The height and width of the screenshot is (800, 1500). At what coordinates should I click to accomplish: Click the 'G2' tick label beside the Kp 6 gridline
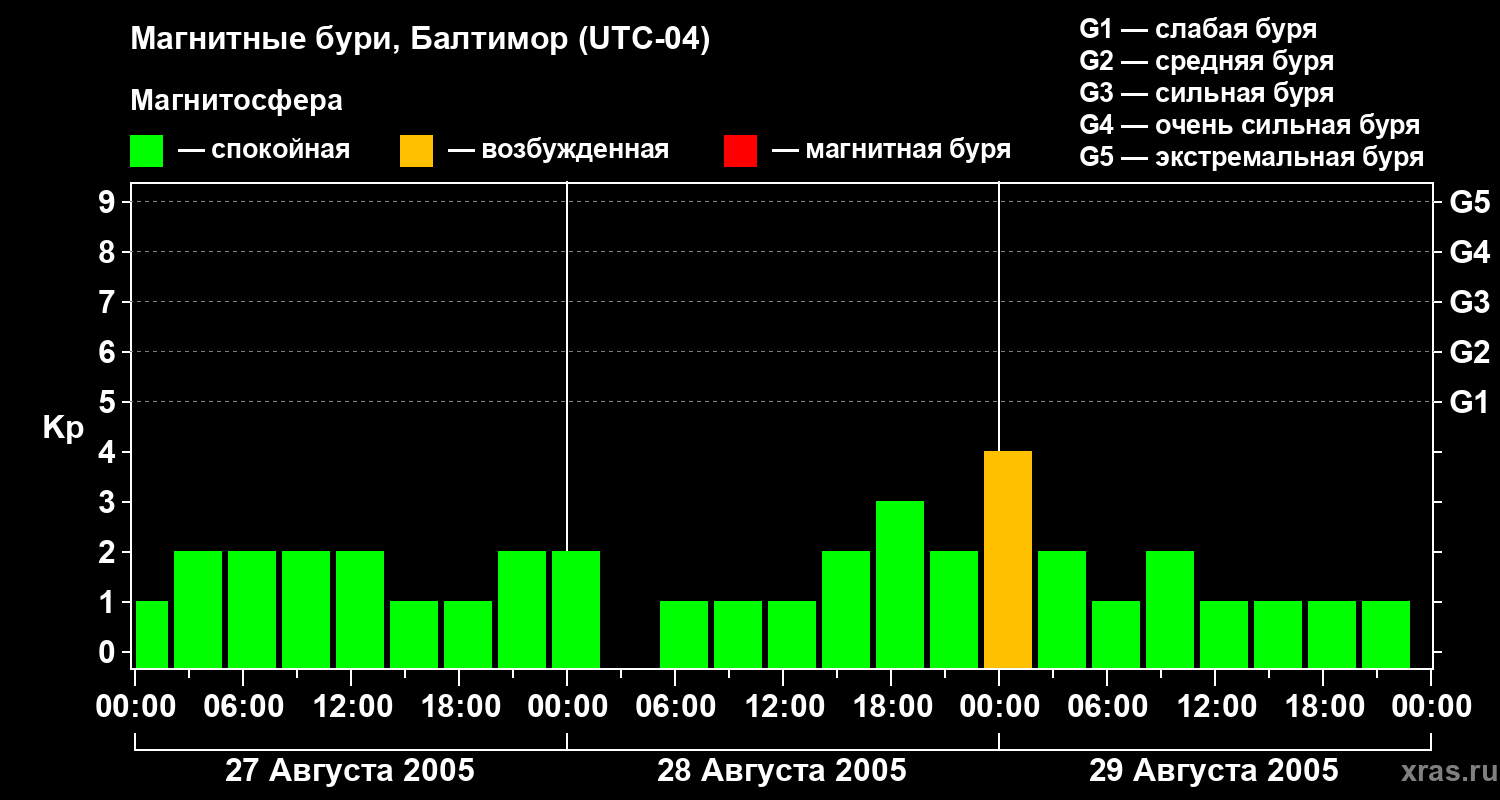pos(1469,352)
